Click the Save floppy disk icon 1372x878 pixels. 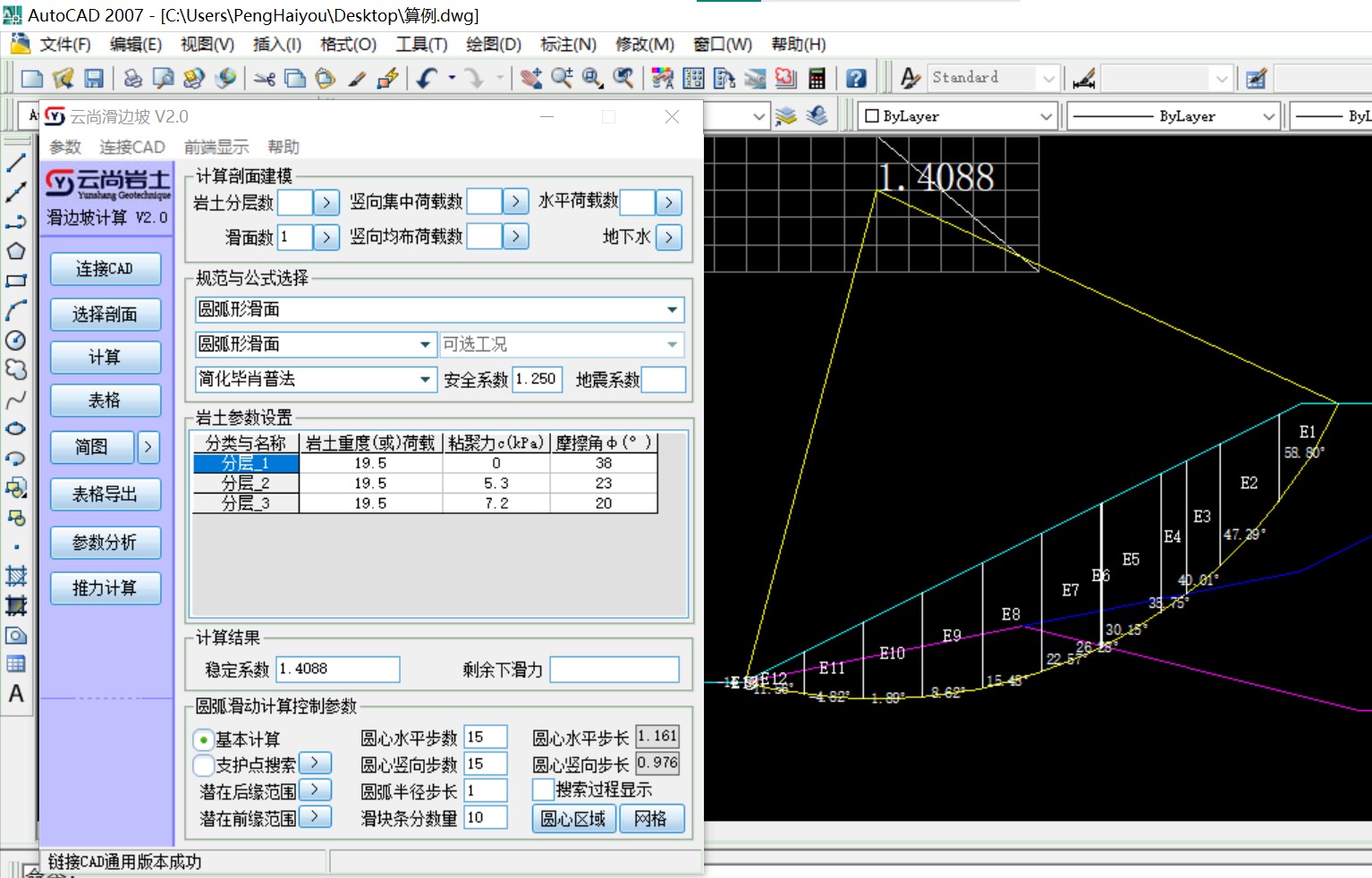pos(94,79)
